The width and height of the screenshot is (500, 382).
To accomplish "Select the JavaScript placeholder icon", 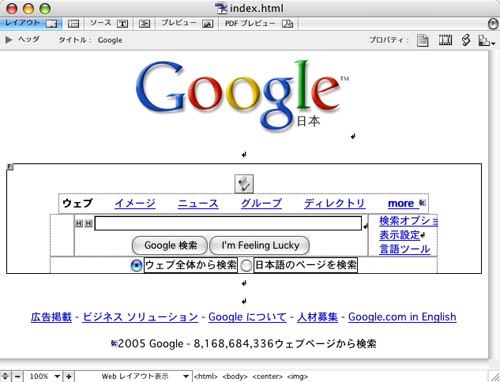I will pyautogui.click(x=244, y=184).
